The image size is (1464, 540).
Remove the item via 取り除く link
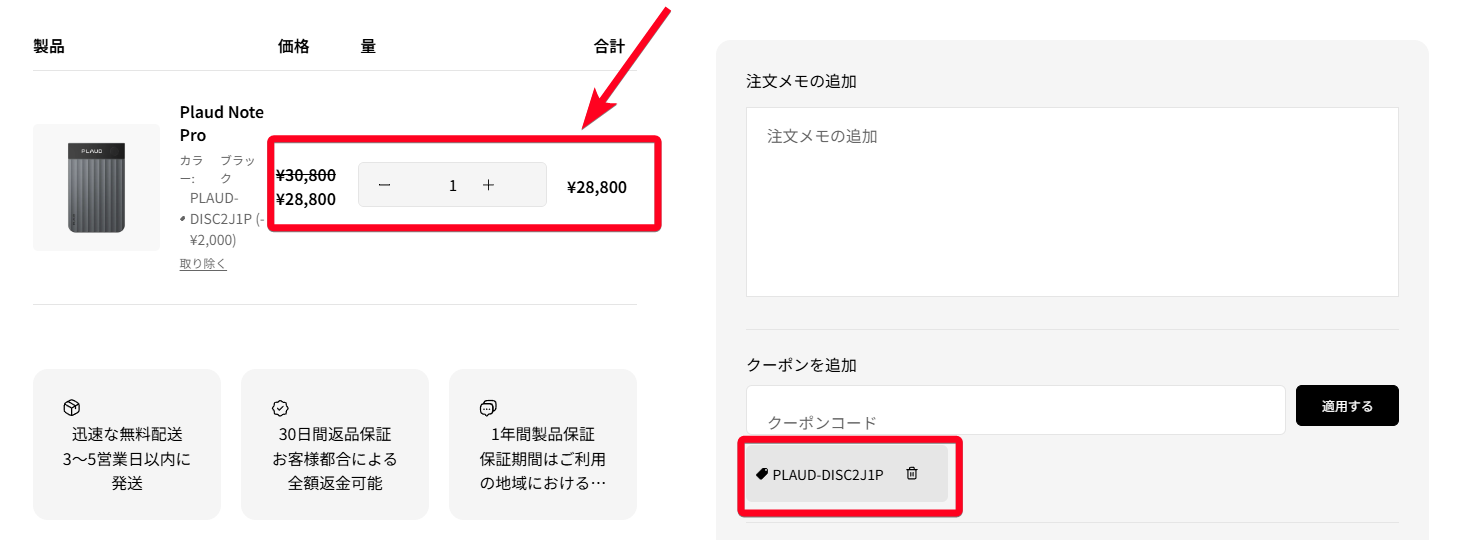click(203, 264)
